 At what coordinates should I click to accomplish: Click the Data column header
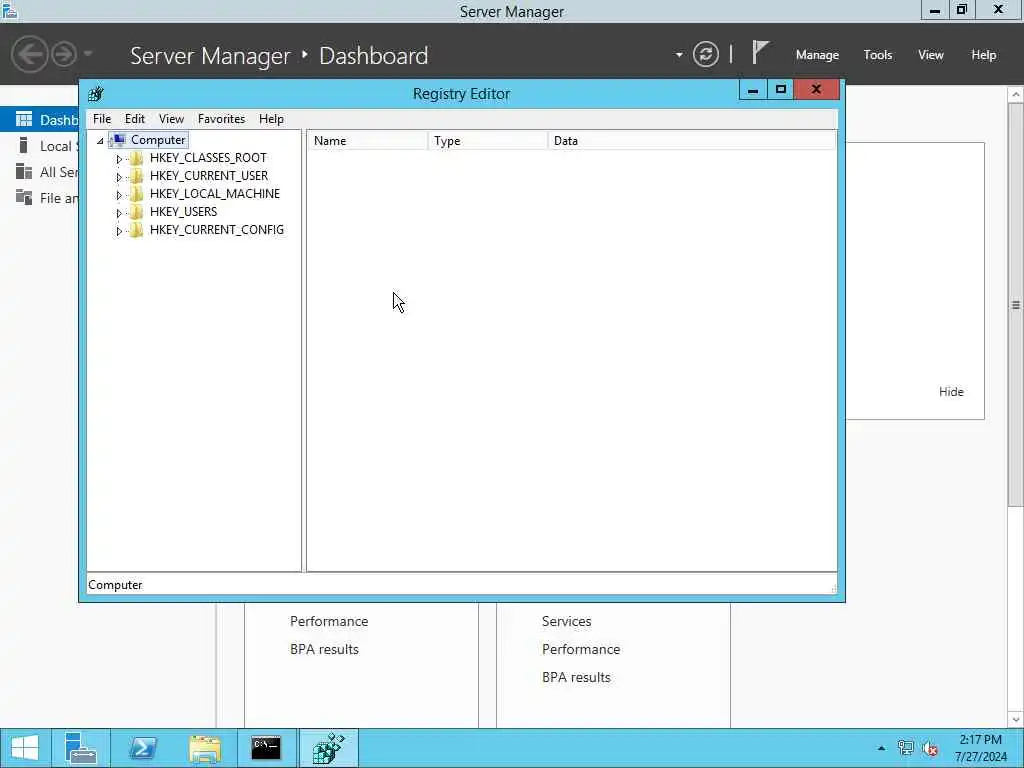(x=692, y=140)
